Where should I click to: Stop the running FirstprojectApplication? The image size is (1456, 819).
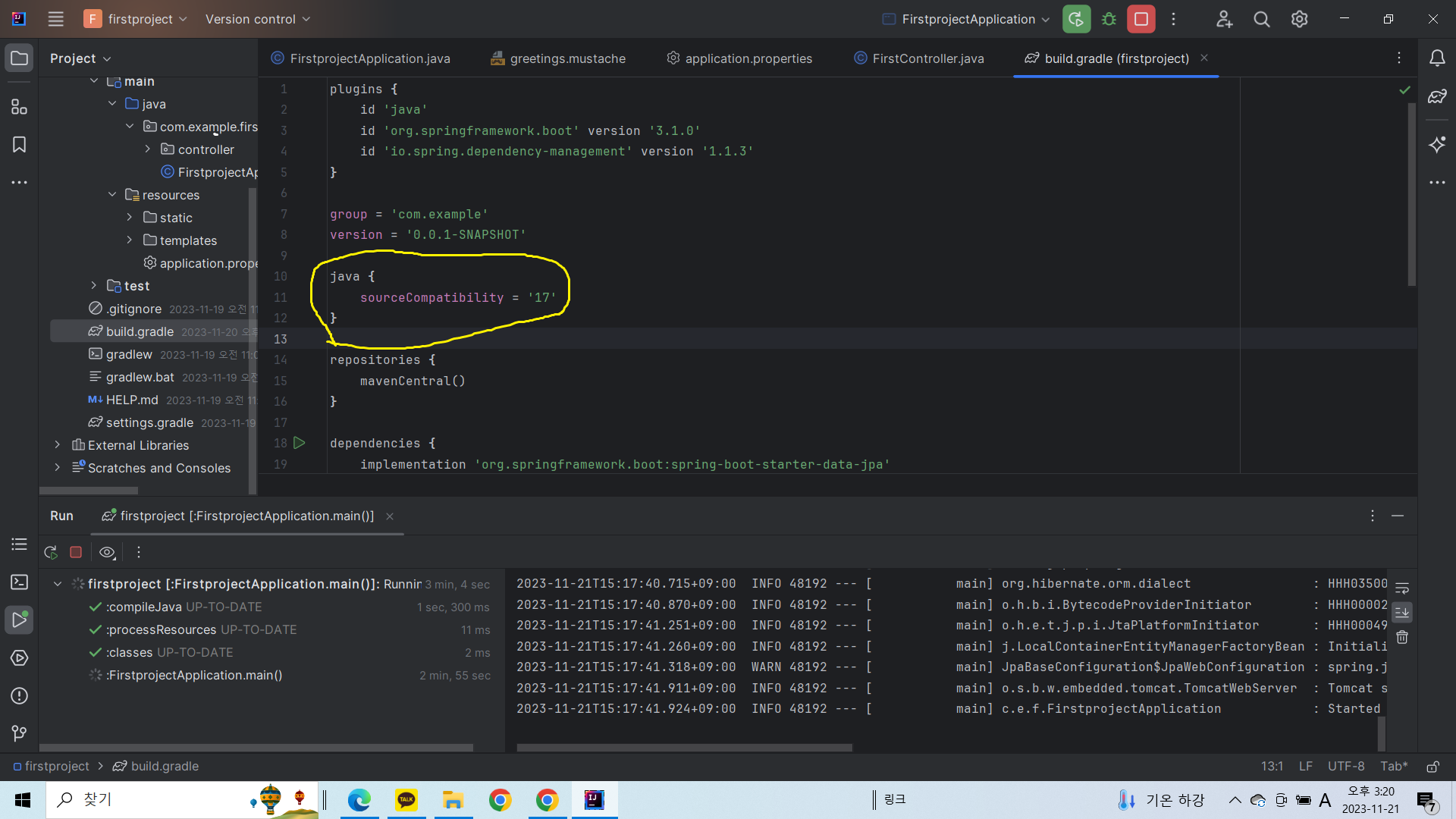point(1141,19)
